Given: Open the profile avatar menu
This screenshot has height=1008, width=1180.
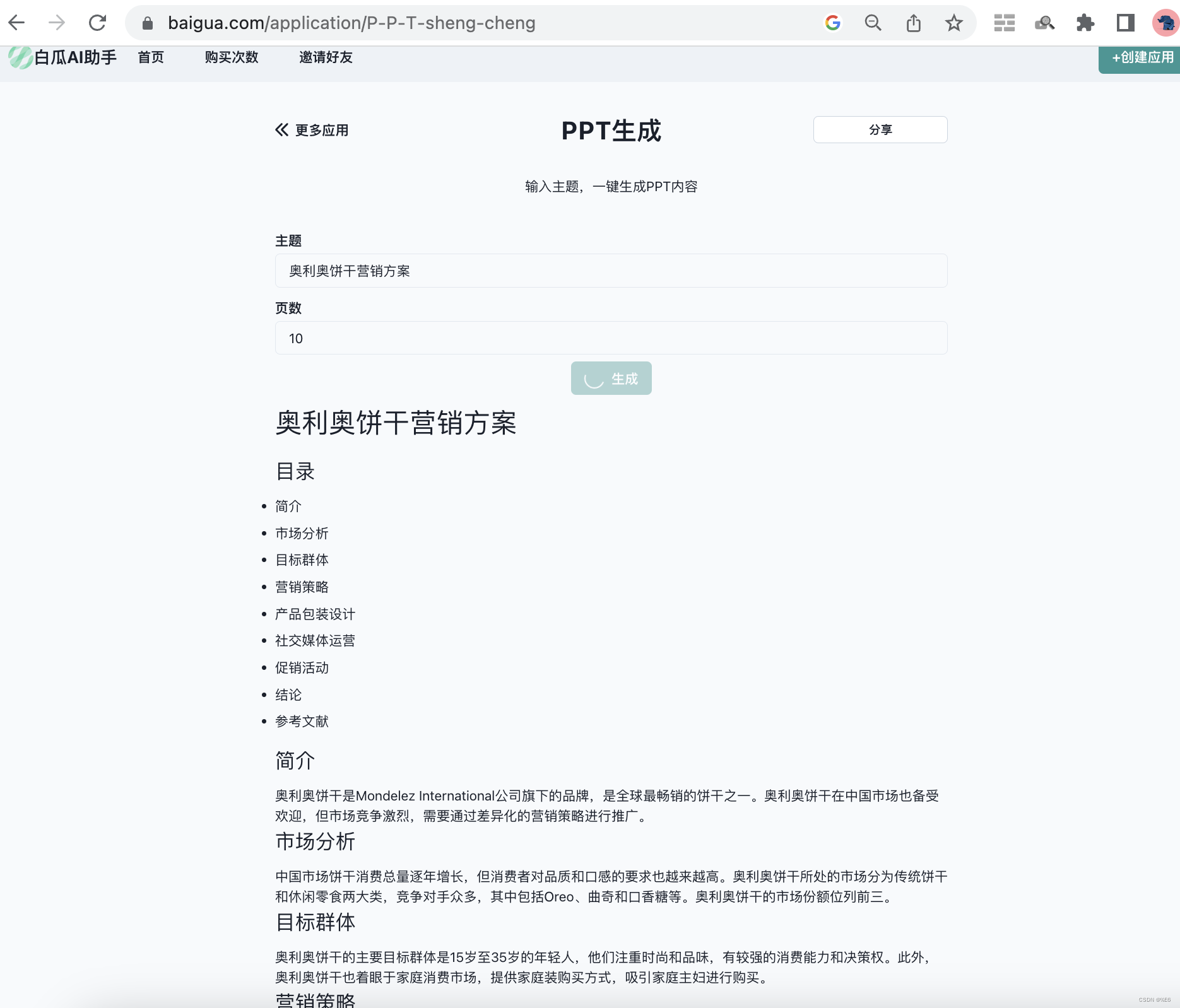Looking at the screenshot, I should [x=1165, y=23].
